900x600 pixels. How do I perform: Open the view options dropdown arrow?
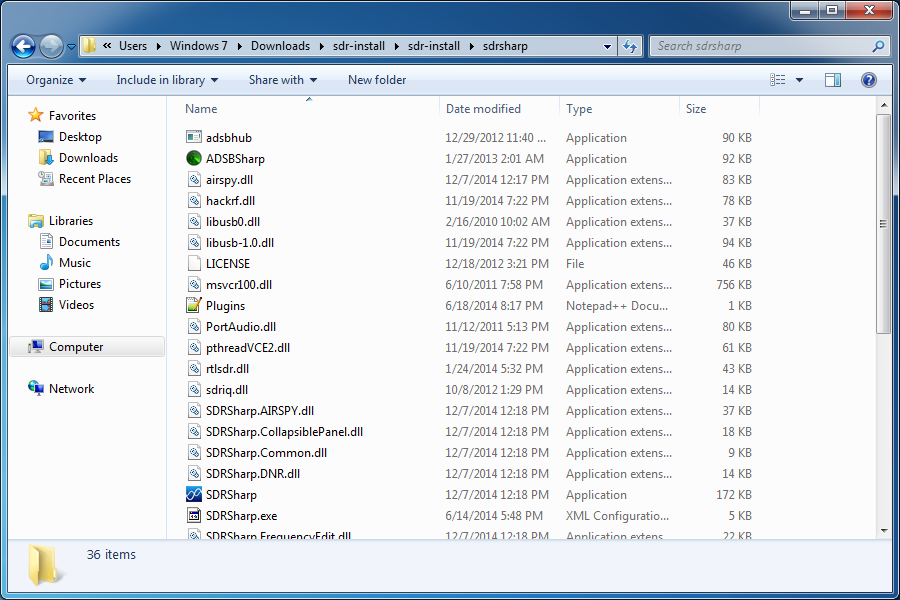click(799, 80)
